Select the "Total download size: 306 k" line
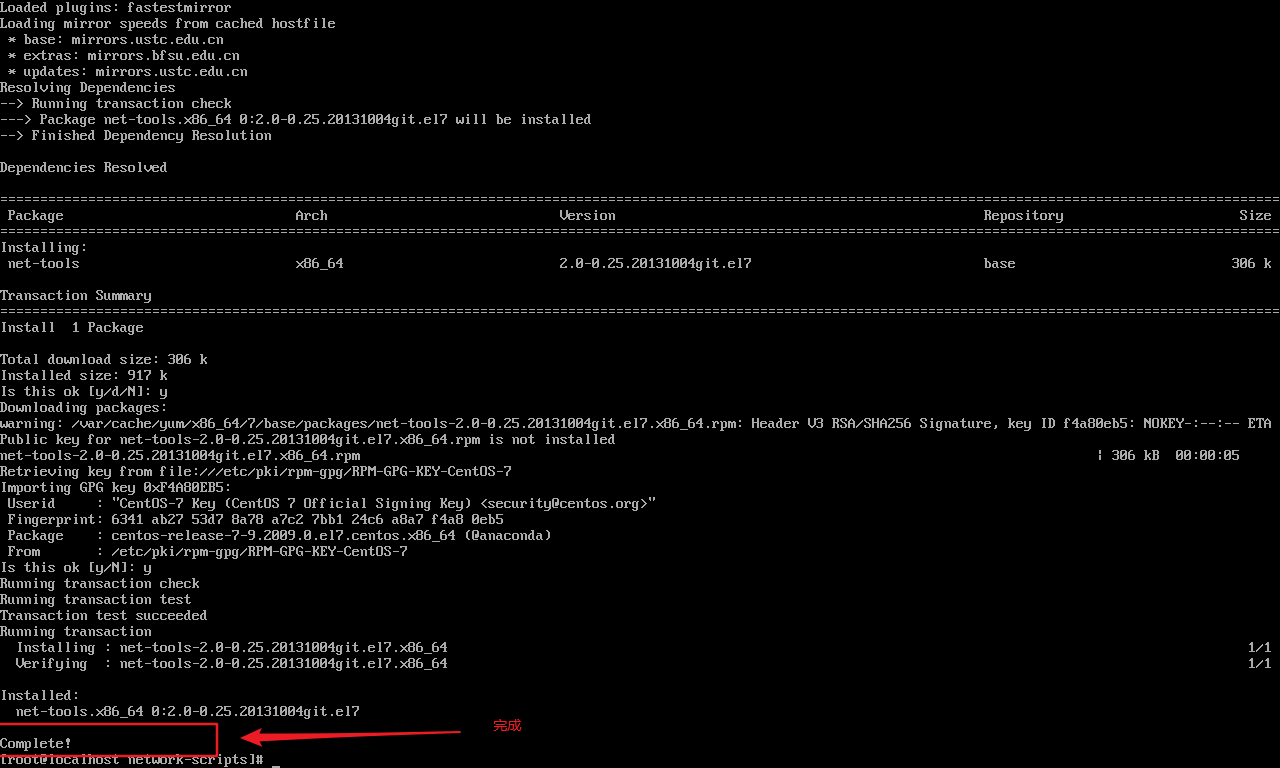Screen dimensions: 1280x768 click(x=103, y=359)
